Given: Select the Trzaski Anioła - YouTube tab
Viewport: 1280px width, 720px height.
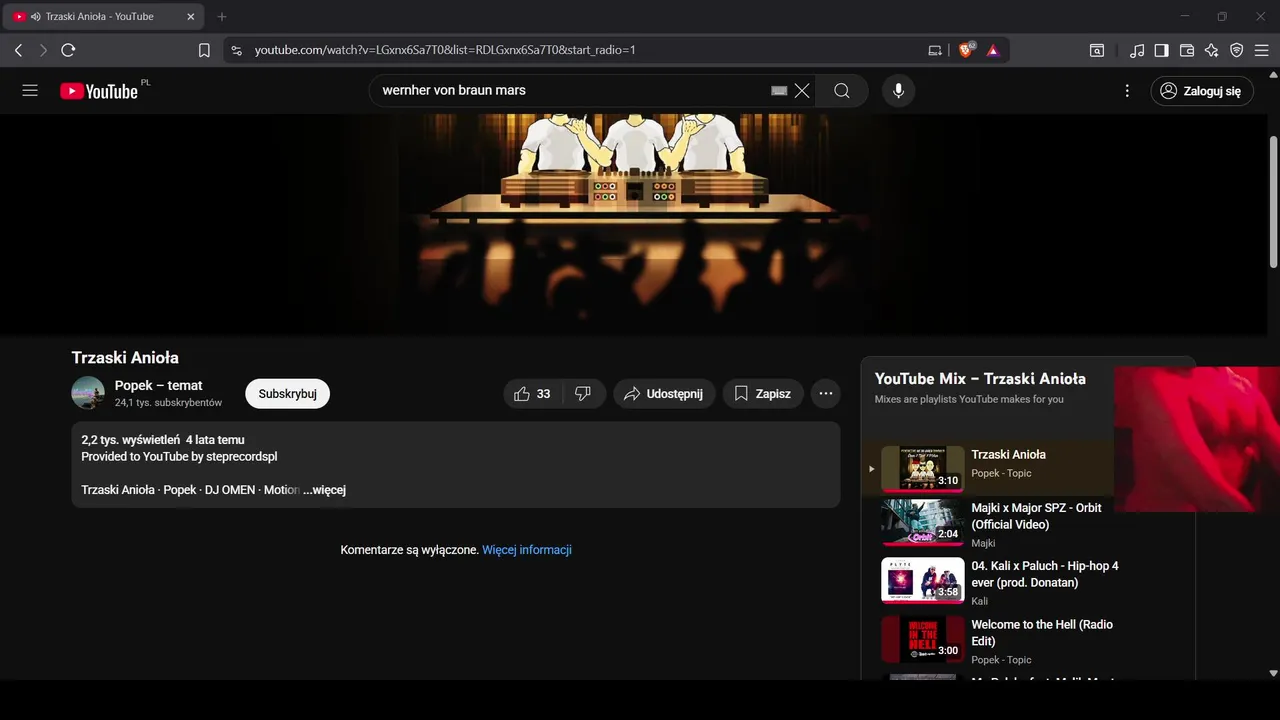Looking at the screenshot, I should (x=104, y=17).
